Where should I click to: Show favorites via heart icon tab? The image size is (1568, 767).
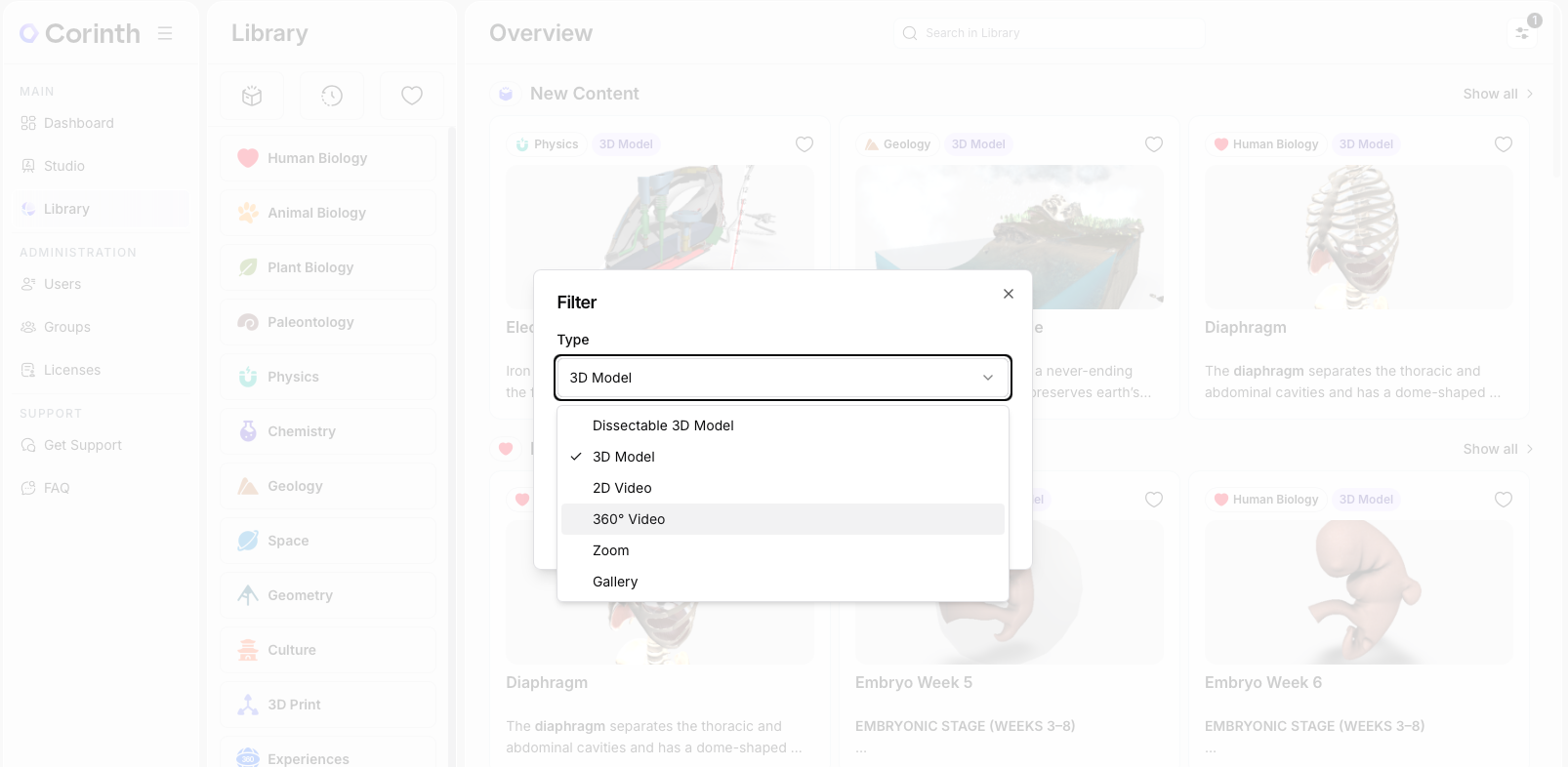coord(412,96)
